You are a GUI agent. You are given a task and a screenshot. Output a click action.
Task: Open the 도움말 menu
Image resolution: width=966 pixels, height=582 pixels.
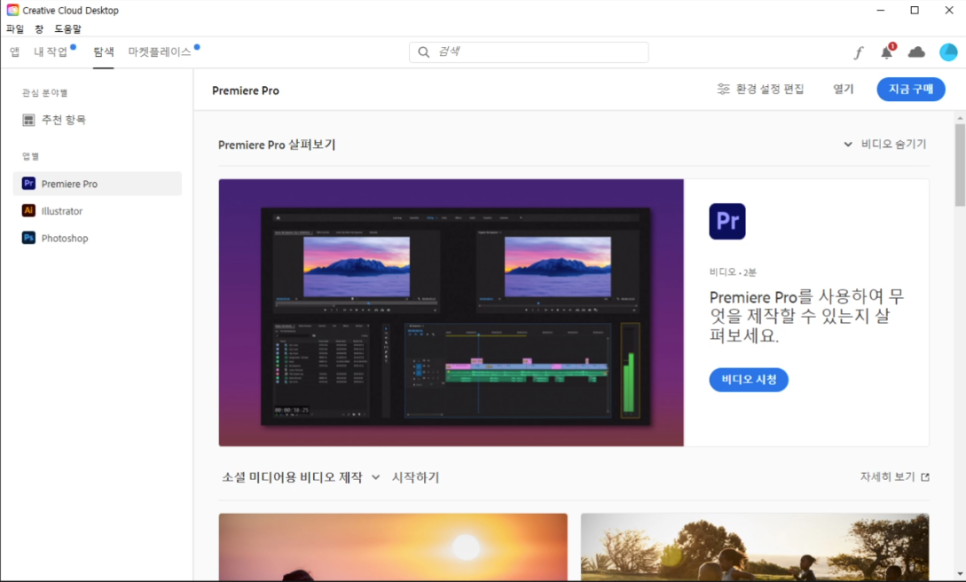pyautogui.click(x=68, y=29)
